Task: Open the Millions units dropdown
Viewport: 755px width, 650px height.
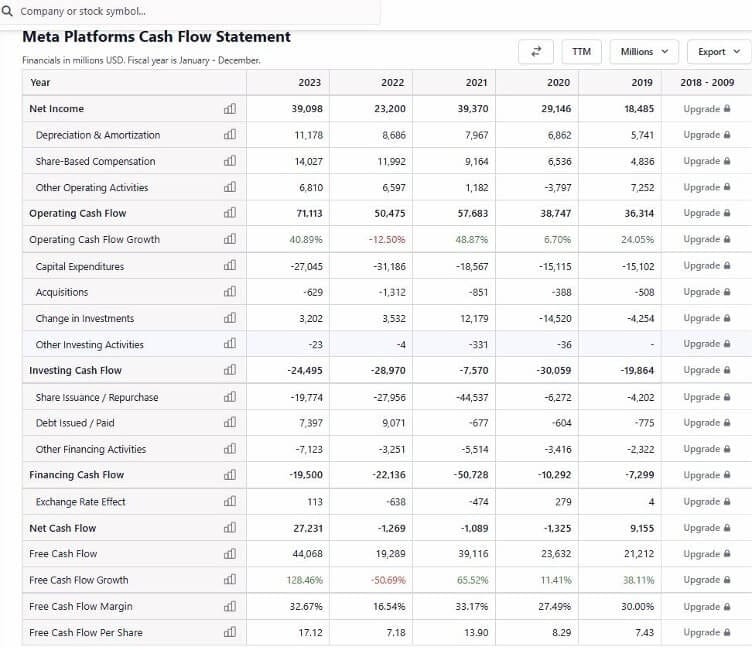Action: (643, 51)
